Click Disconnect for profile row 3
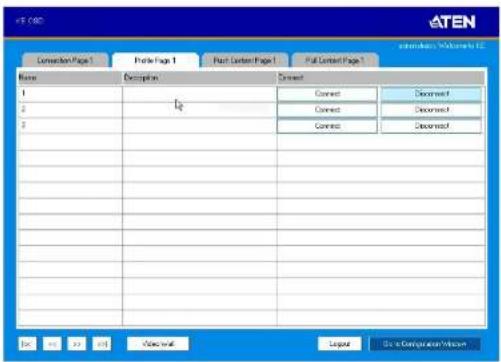 [x=431, y=126]
